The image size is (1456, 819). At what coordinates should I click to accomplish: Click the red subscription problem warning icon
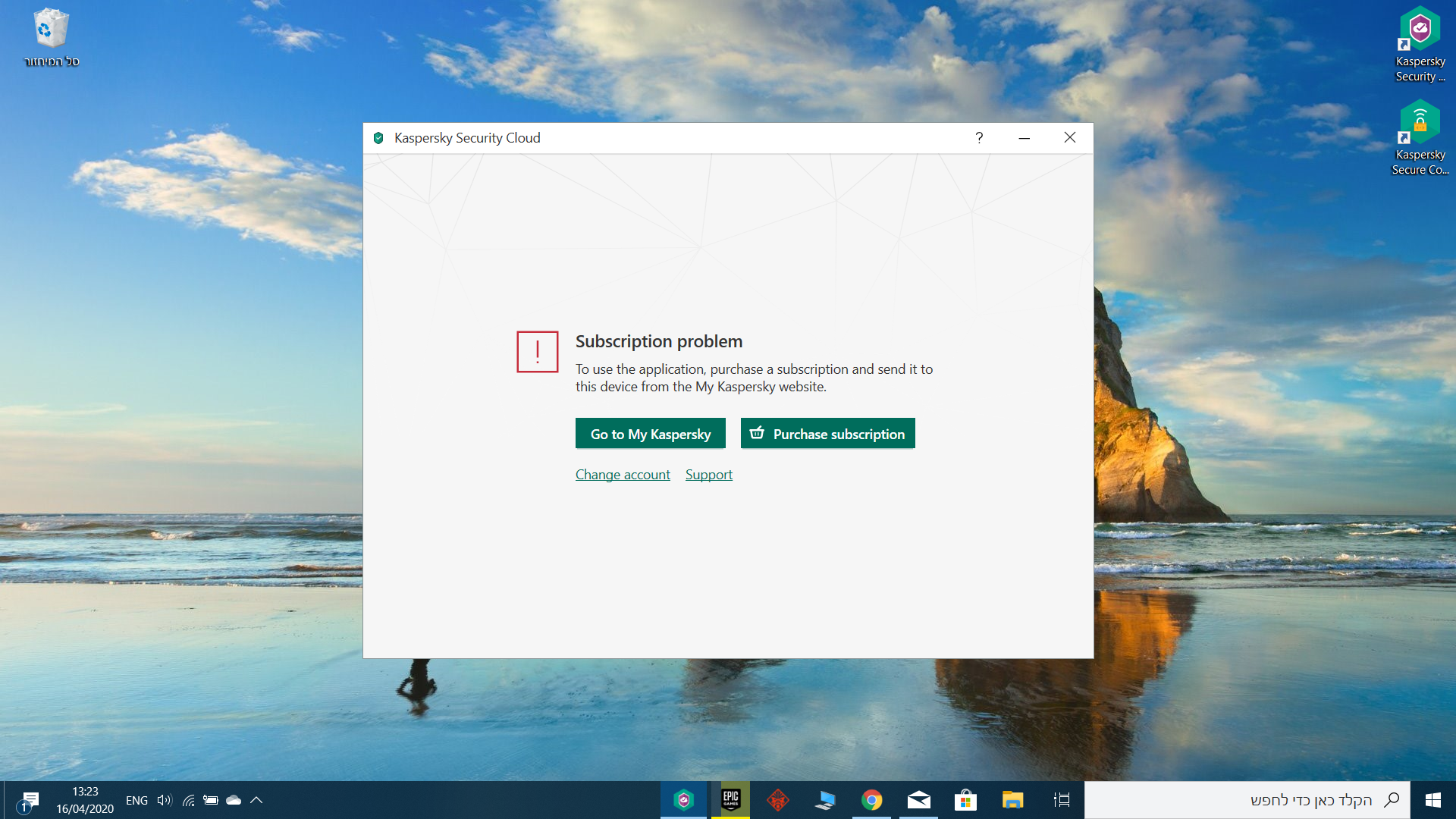[x=538, y=352]
